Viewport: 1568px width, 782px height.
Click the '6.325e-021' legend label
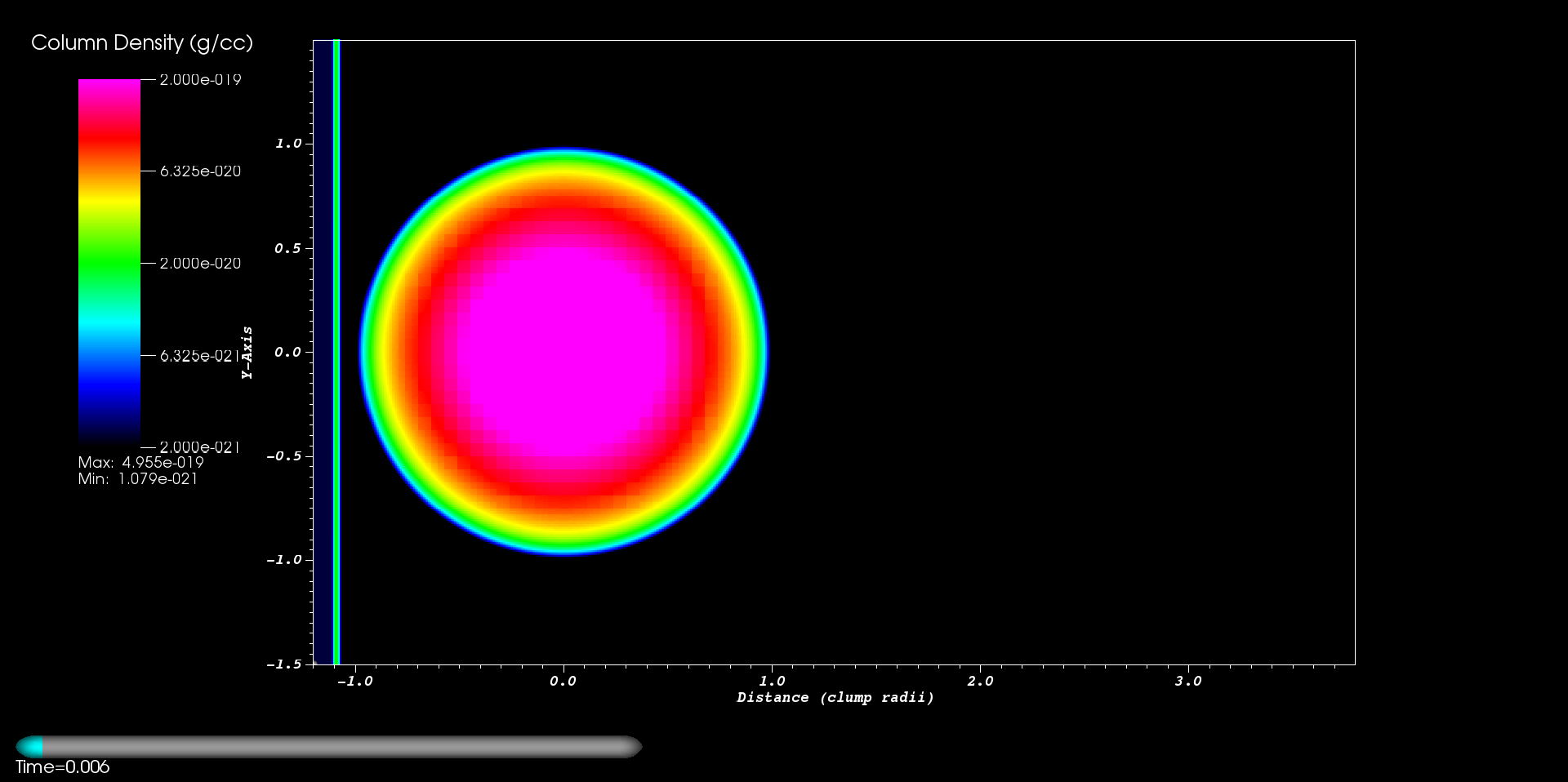point(200,355)
